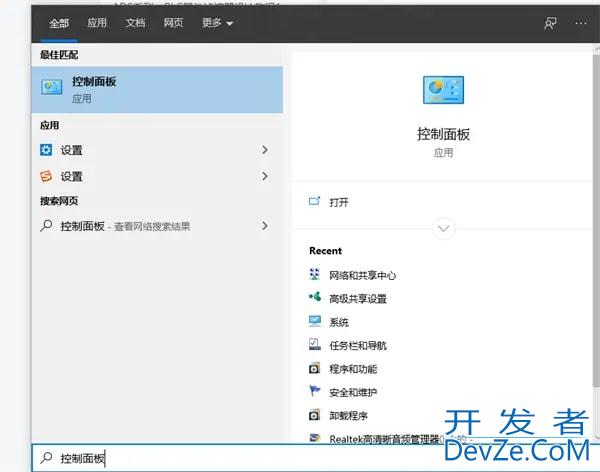Image resolution: width=600 pixels, height=472 pixels.
Task: Click the 安全和维护 flag icon
Action: point(315,392)
